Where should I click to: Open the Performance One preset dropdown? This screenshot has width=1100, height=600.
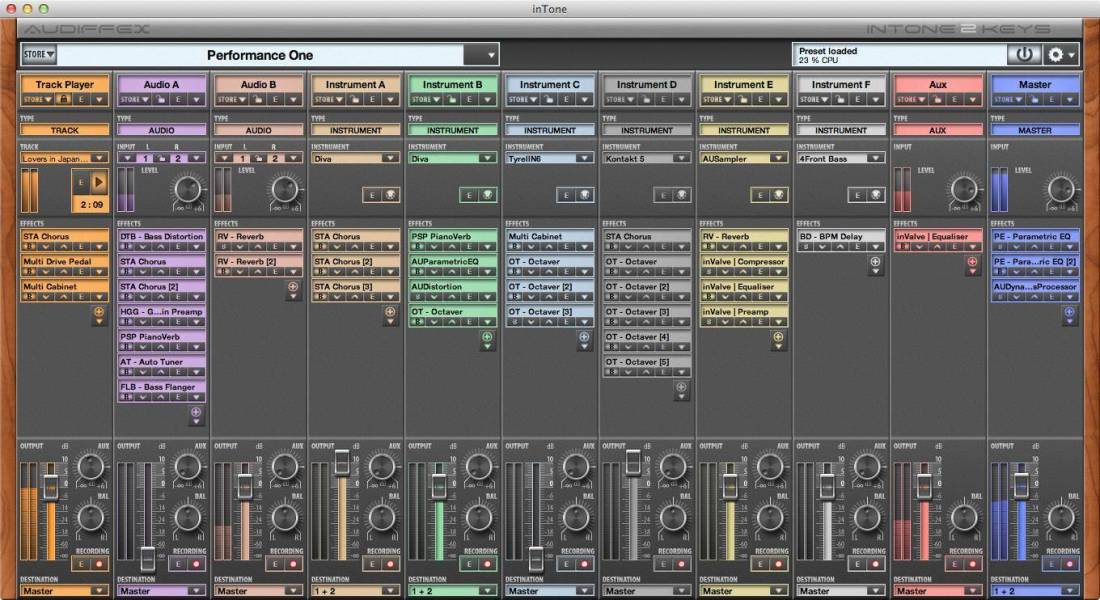(489, 55)
